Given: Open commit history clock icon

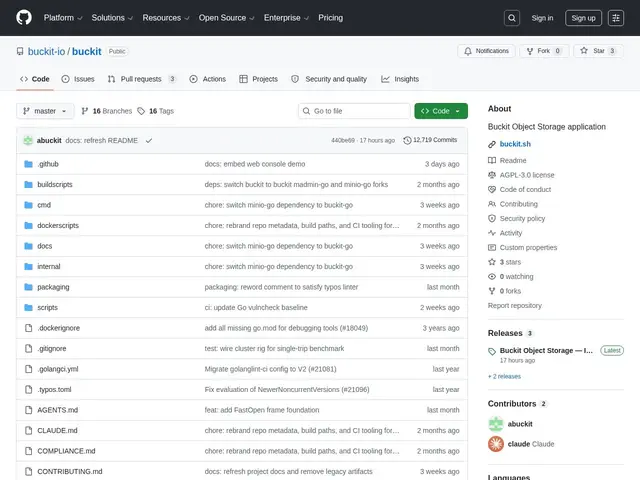Looking at the screenshot, I should click(x=407, y=140).
